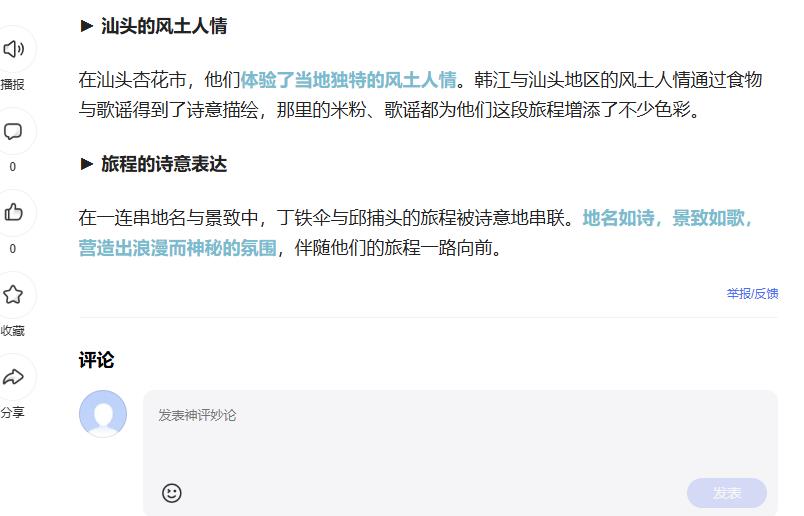Click the 播报 speaker icon

(x=13, y=49)
